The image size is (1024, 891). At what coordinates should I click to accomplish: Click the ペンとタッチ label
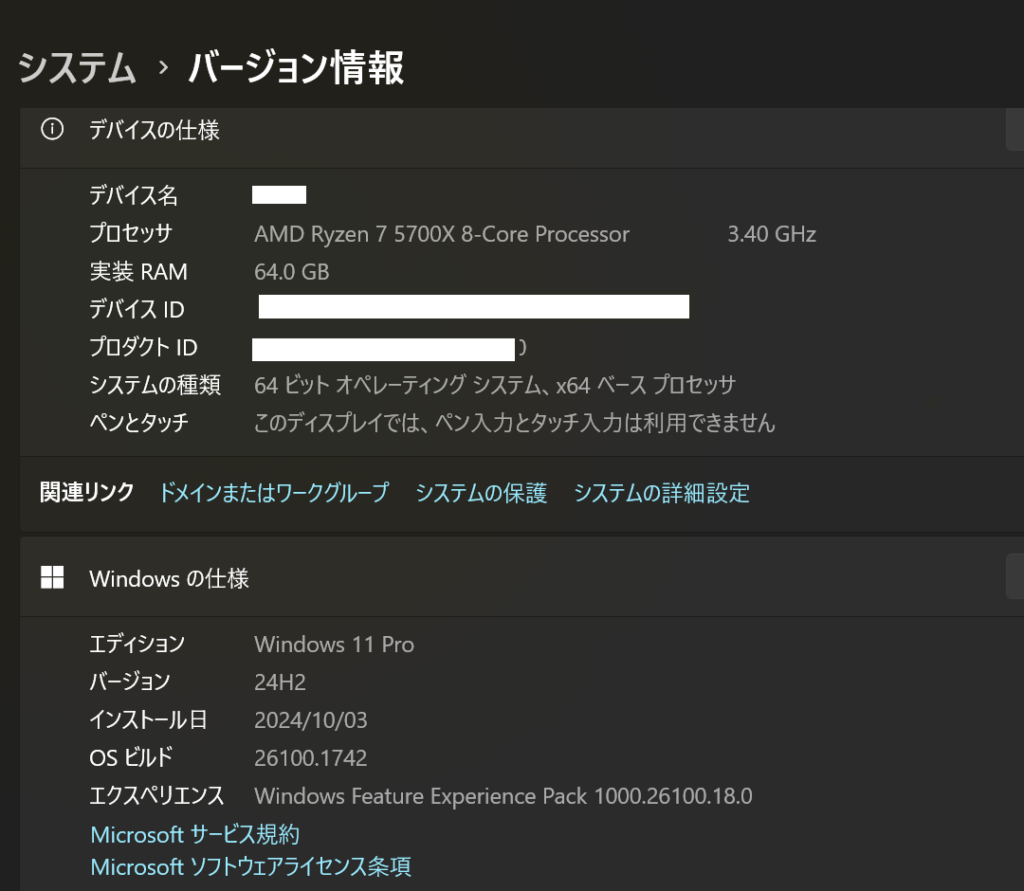coord(139,423)
